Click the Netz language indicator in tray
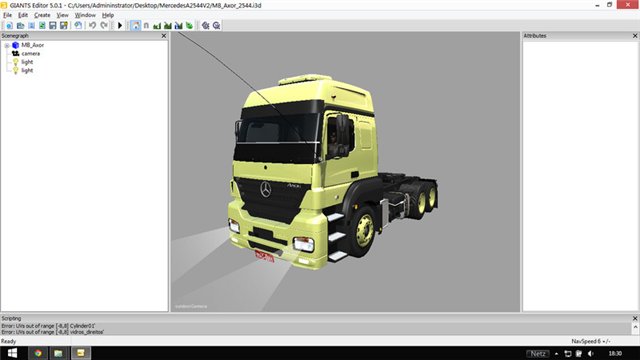Image resolution: width=640 pixels, height=360 pixels. pyautogui.click(x=538, y=353)
